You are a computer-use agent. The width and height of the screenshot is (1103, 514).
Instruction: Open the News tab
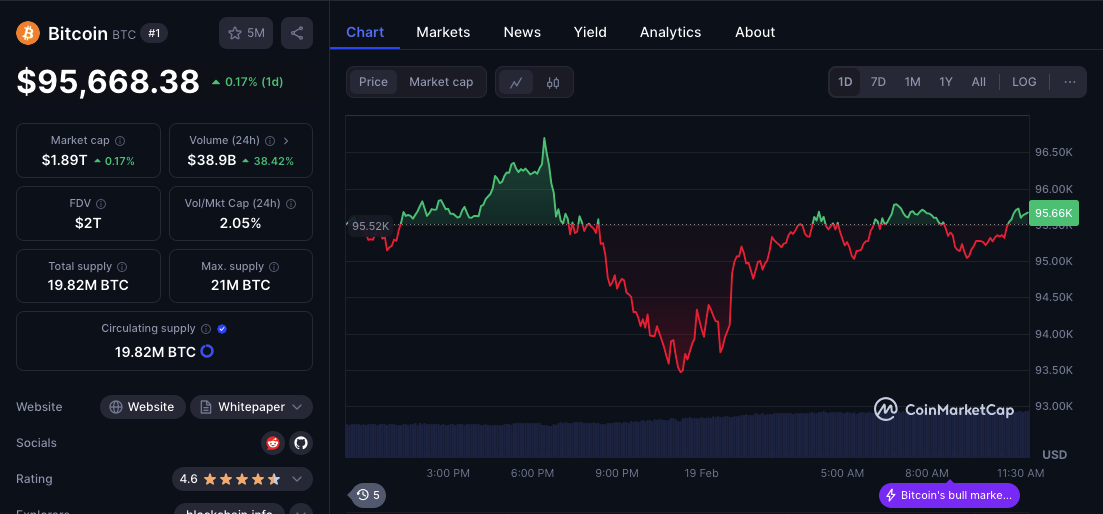pyautogui.click(x=522, y=32)
